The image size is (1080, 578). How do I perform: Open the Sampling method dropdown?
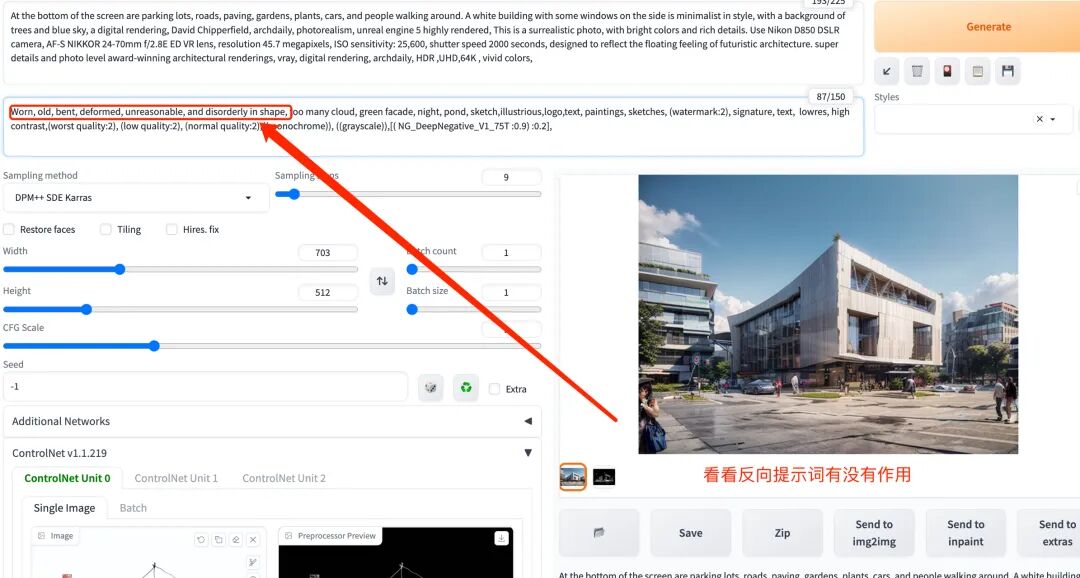pyautogui.click(x=136, y=198)
